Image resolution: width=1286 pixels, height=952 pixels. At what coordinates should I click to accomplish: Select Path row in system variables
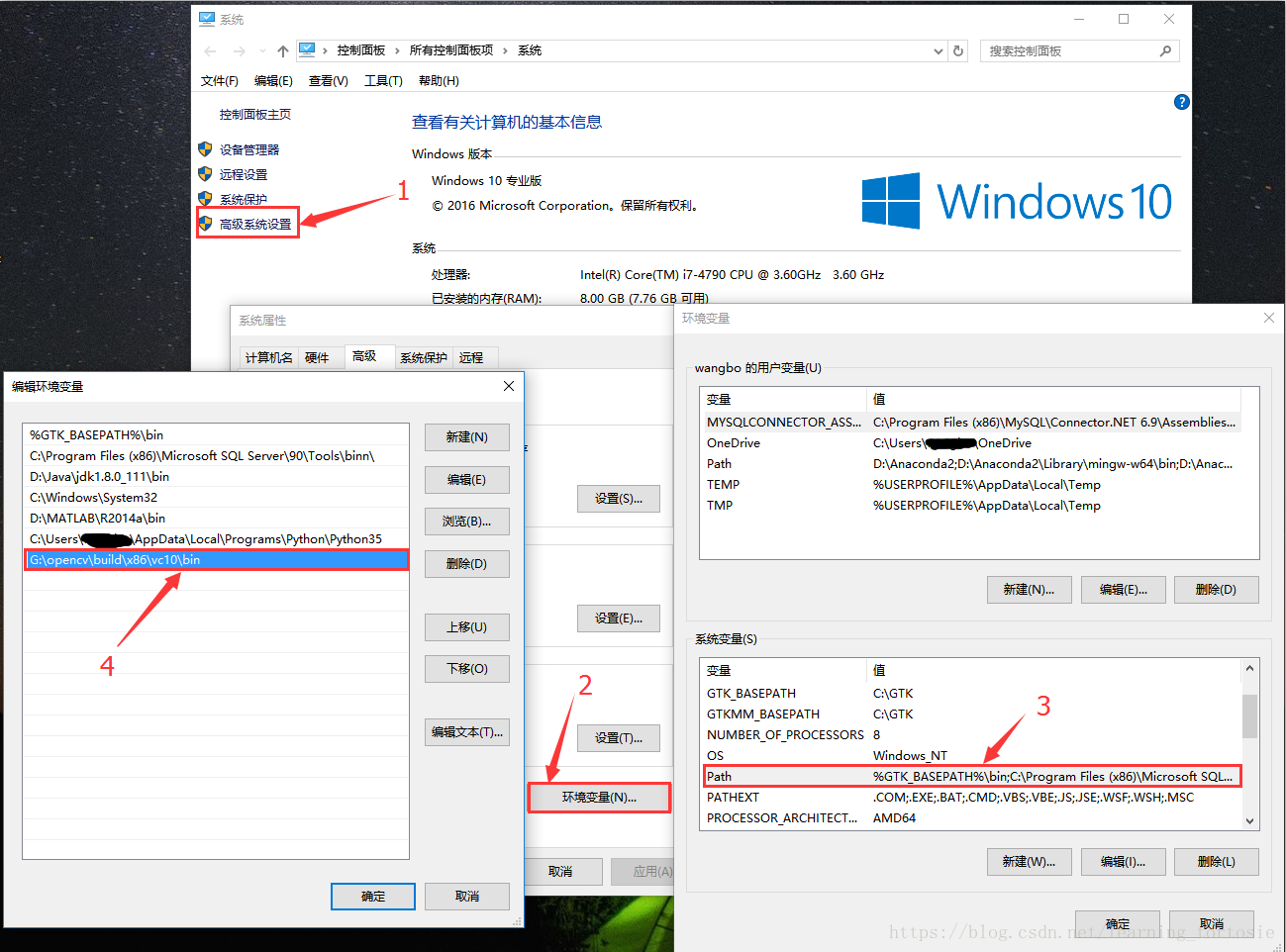tap(970, 777)
